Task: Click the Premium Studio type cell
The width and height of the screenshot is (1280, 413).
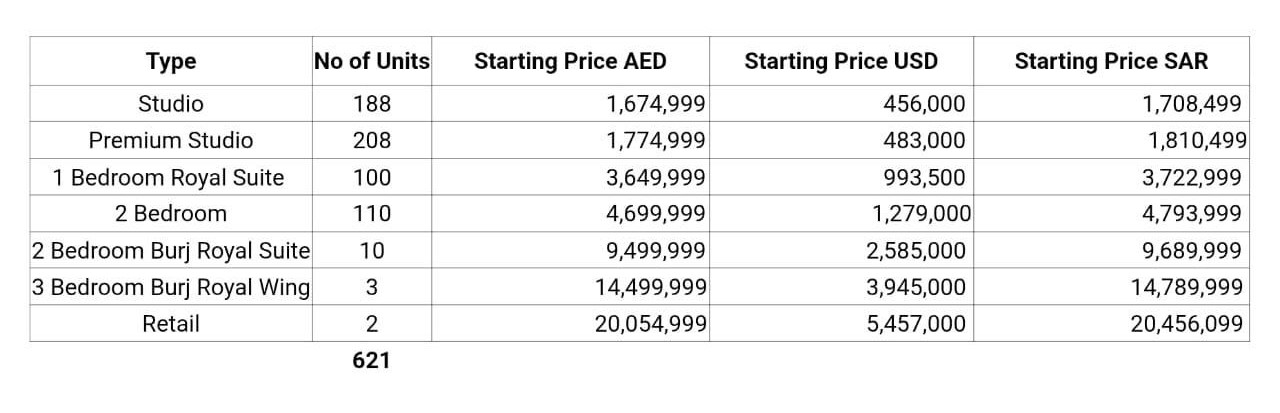Action: pos(171,141)
